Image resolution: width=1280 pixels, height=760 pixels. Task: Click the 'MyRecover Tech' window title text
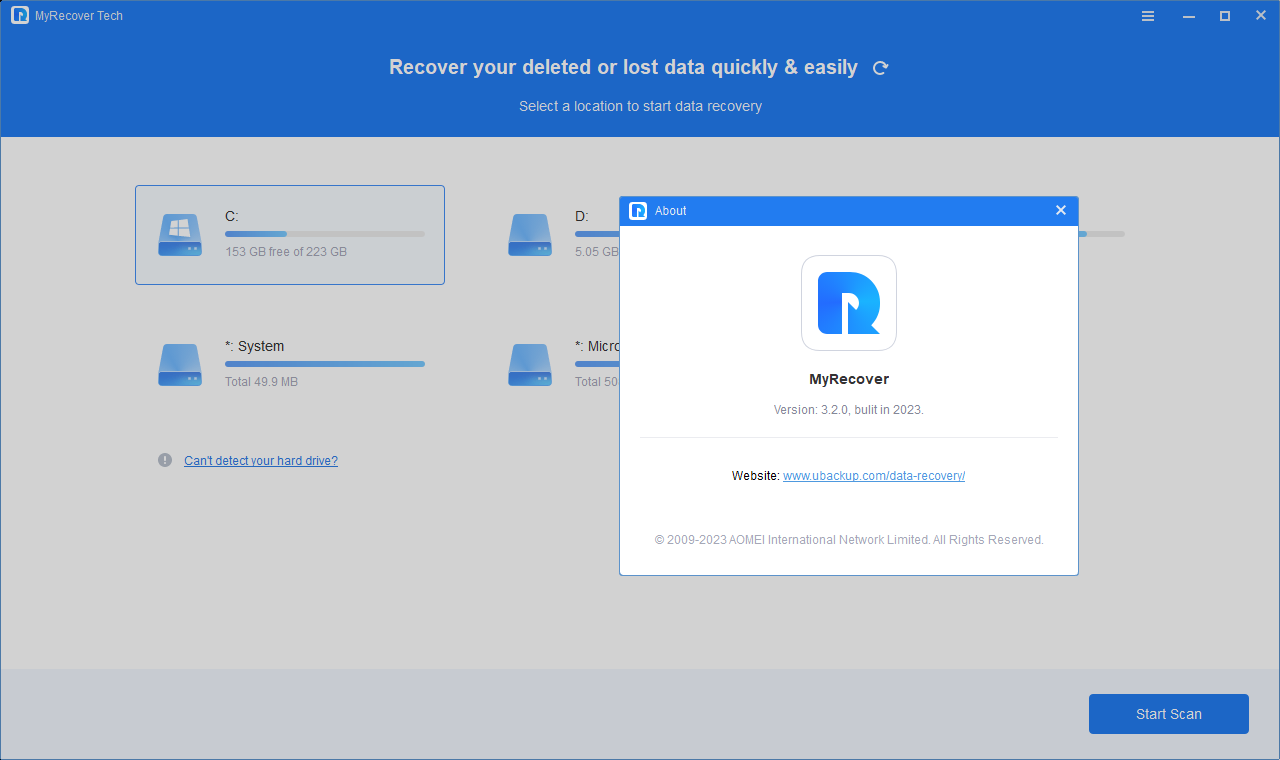click(79, 16)
